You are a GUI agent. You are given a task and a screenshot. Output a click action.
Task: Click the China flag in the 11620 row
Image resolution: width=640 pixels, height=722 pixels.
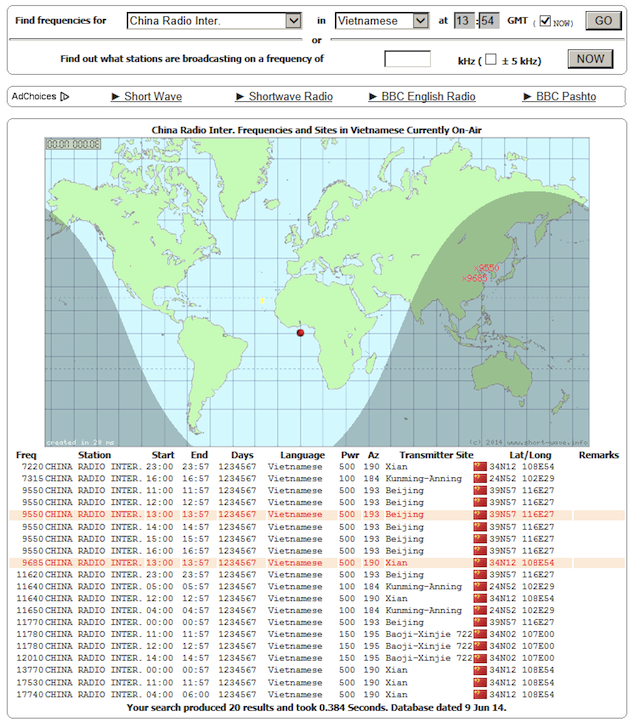coord(480,575)
